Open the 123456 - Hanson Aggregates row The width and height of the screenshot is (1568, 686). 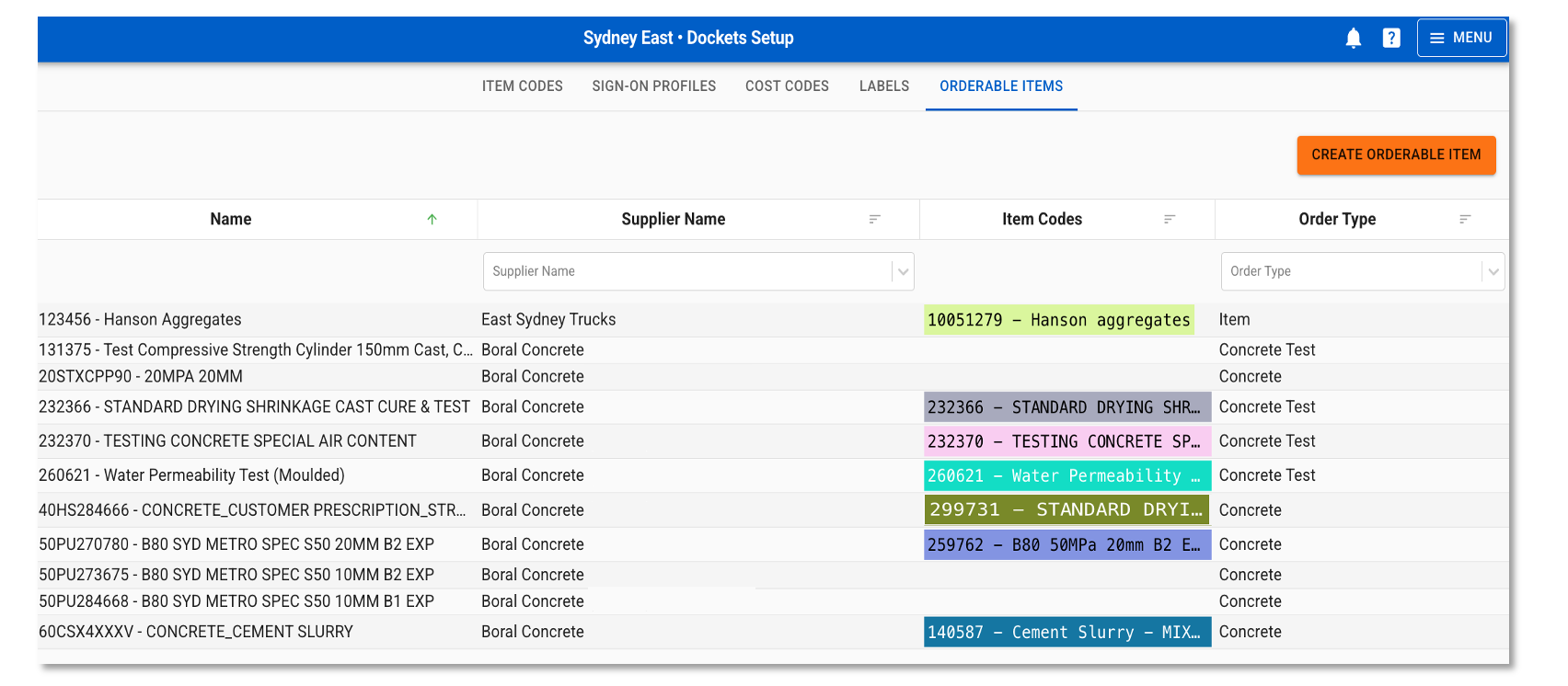(140, 320)
